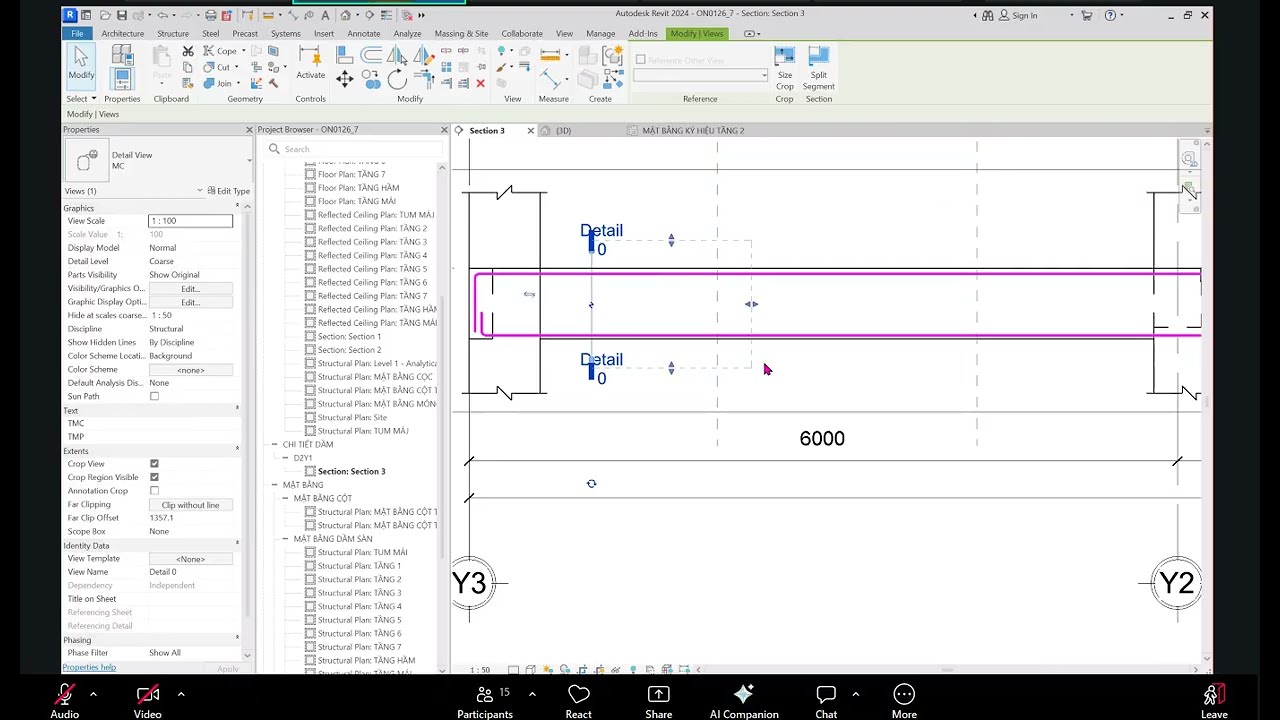Collapse the CHI TIẾT DẦM tree node
Image resolution: width=1280 pixels, height=720 pixels.
274,444
